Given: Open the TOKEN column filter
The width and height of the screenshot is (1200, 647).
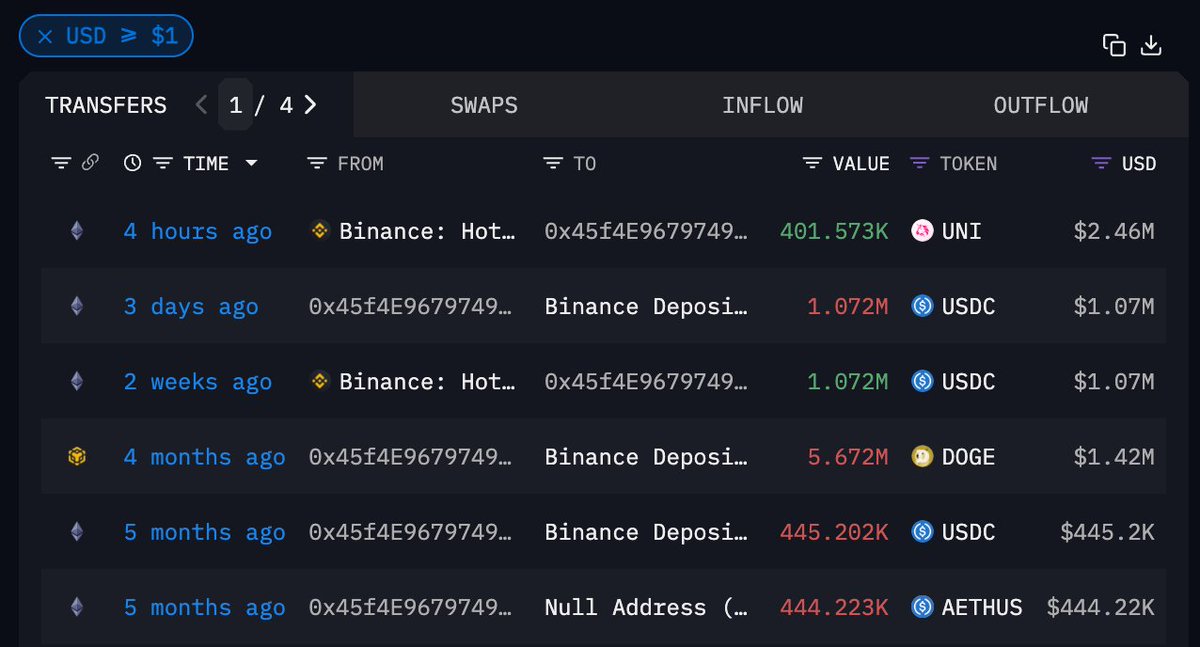Looking at the screenshot, I should coord(919,163).
